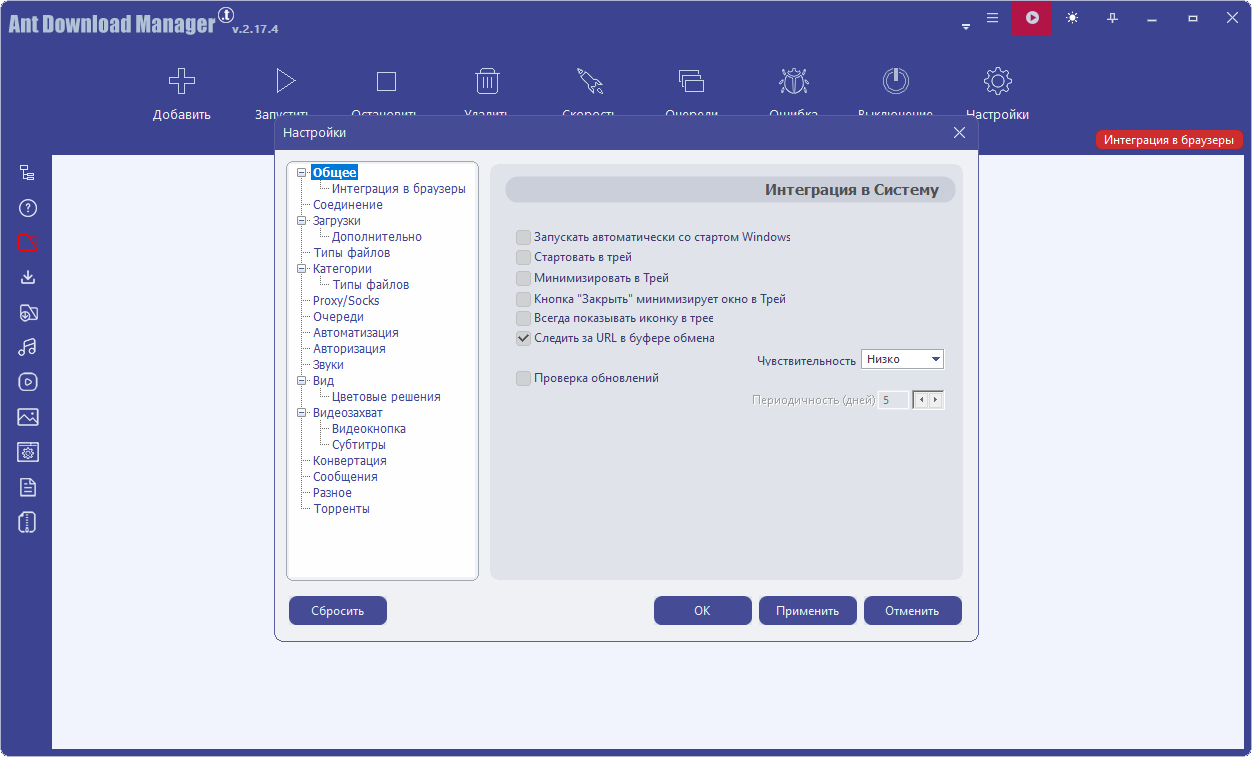The height and width of the screenshot is (757, 1252).
Task: Open the Очереди queues icon
Action: 691,81
